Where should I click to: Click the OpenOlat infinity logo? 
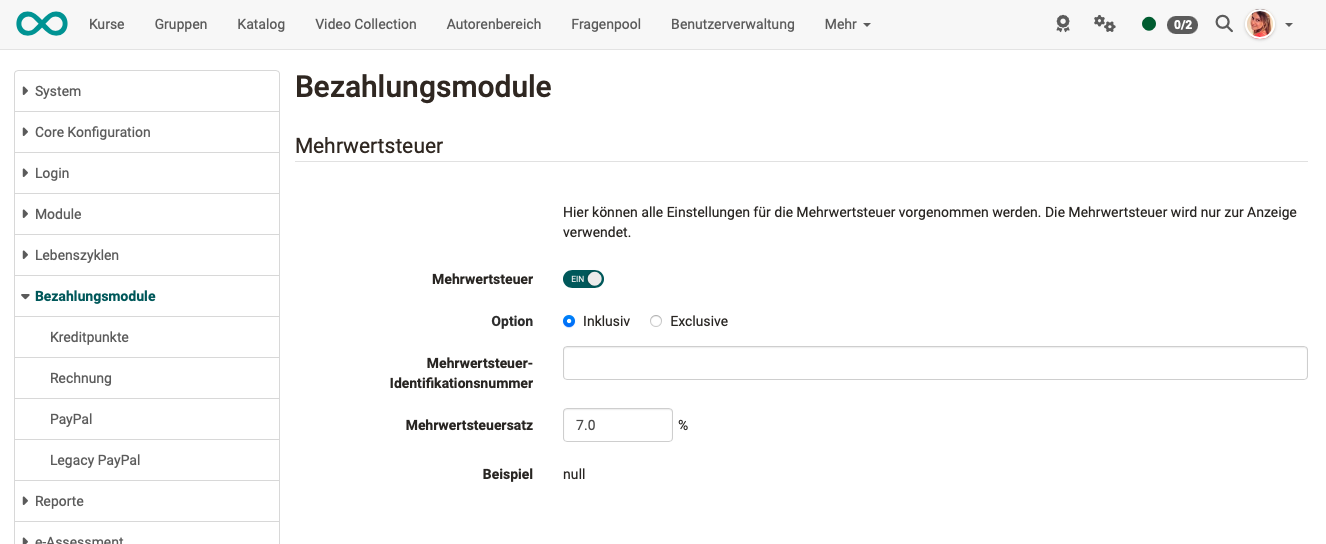pyautogui.click(x=42, y=24)
